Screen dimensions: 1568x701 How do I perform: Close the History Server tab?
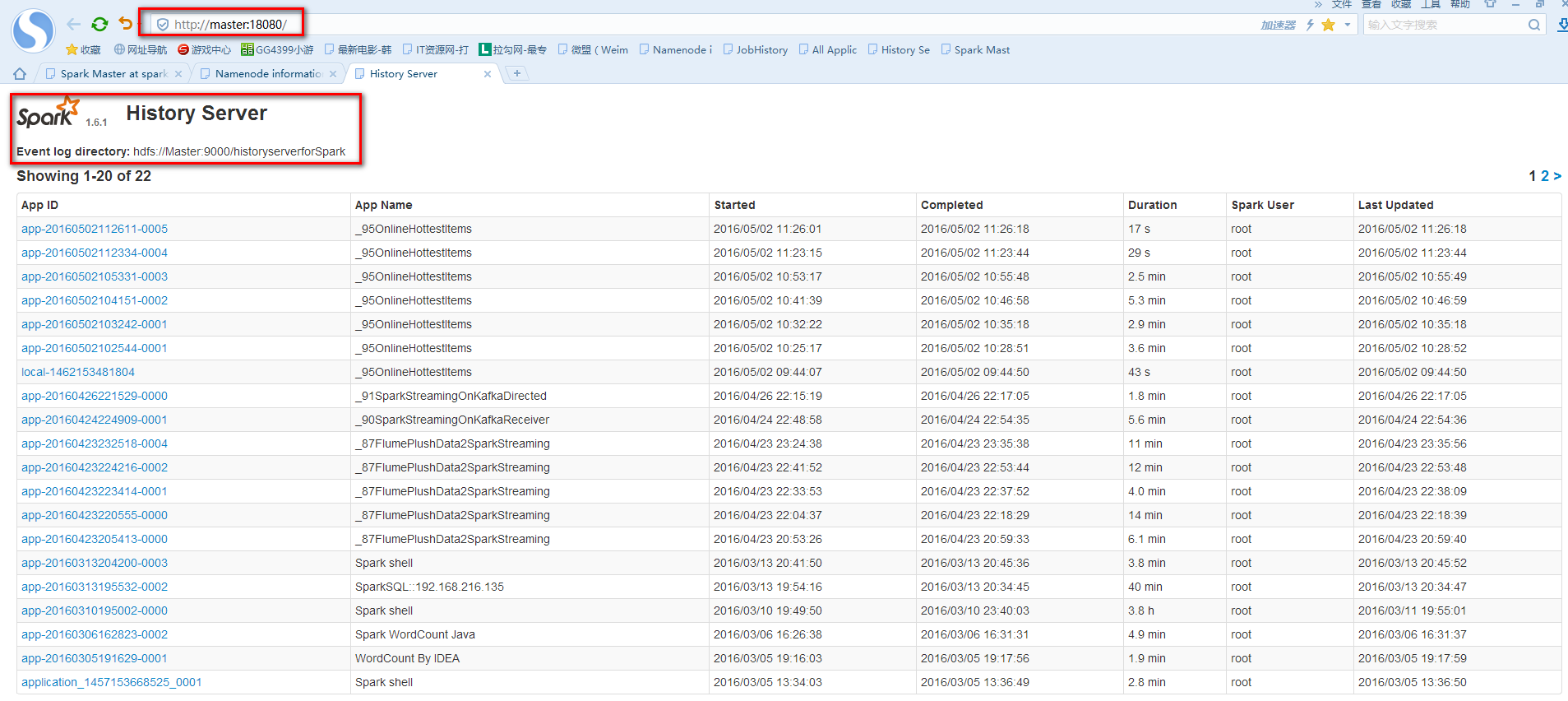(x=488, y=74)
